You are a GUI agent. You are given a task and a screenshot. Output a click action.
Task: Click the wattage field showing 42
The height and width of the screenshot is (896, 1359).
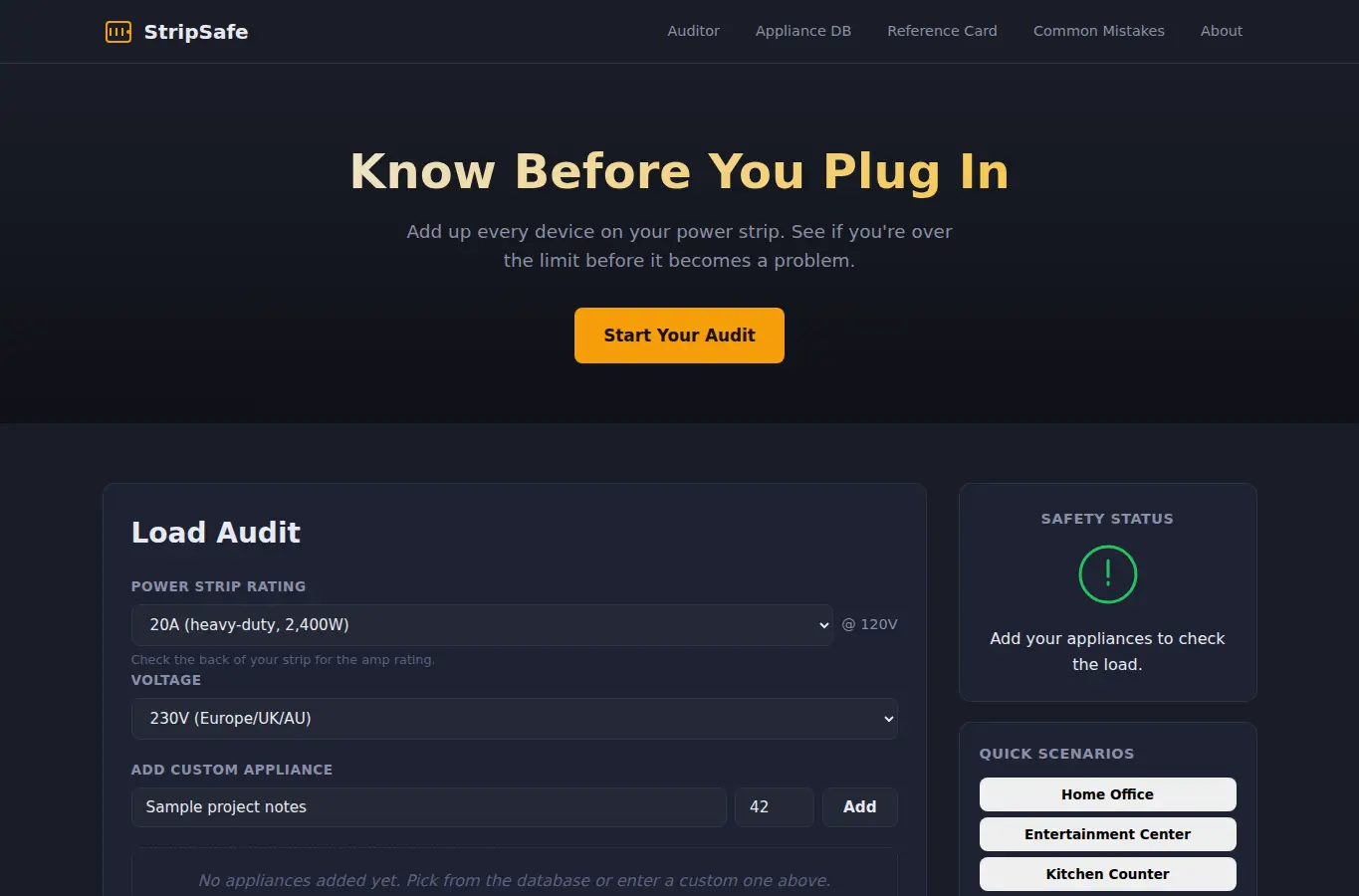(x=775, y=807)
